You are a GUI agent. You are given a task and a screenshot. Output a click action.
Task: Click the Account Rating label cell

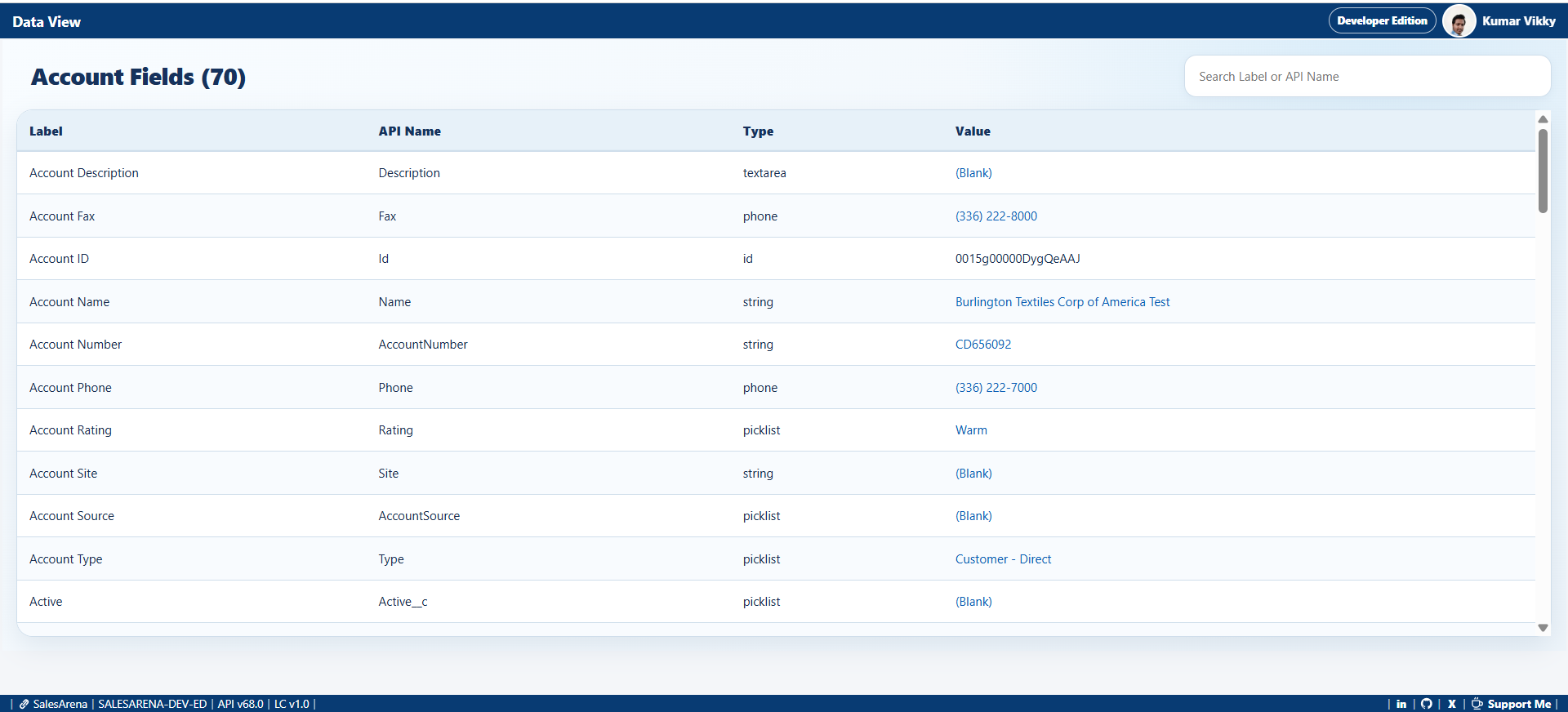click(x=70, y=430)
